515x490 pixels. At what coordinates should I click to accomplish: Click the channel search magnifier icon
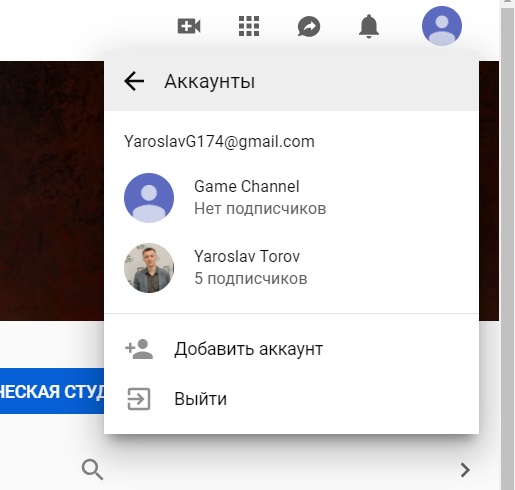(92, 470)
